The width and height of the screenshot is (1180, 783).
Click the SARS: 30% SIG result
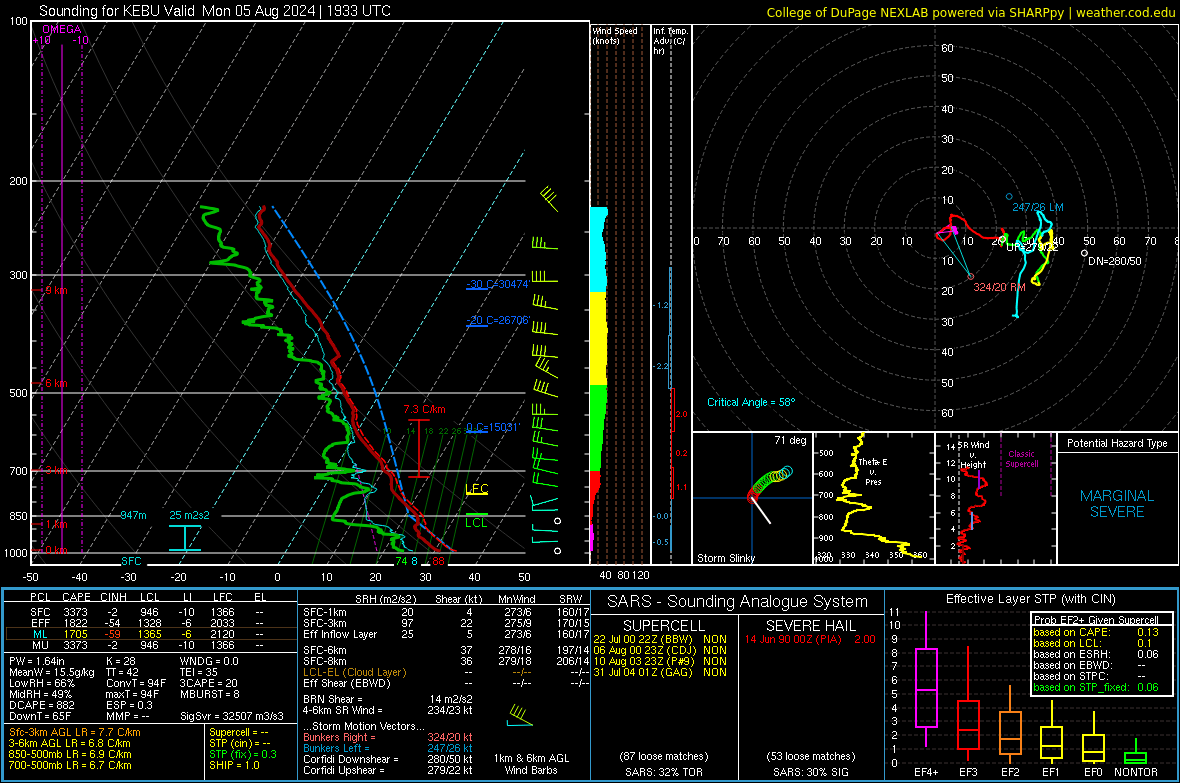810,772
